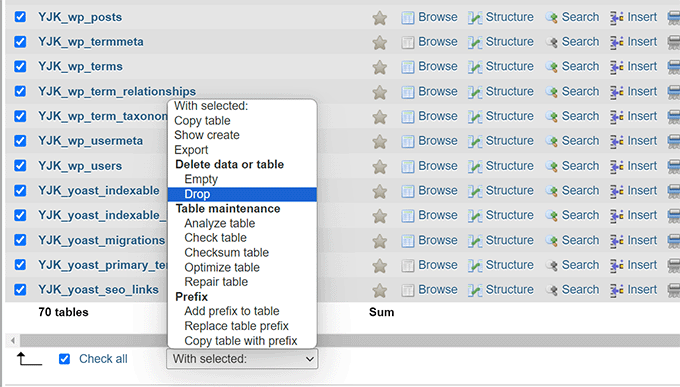
Task: Open the With selected dropdown at bottom
Action: coord(242,359)
